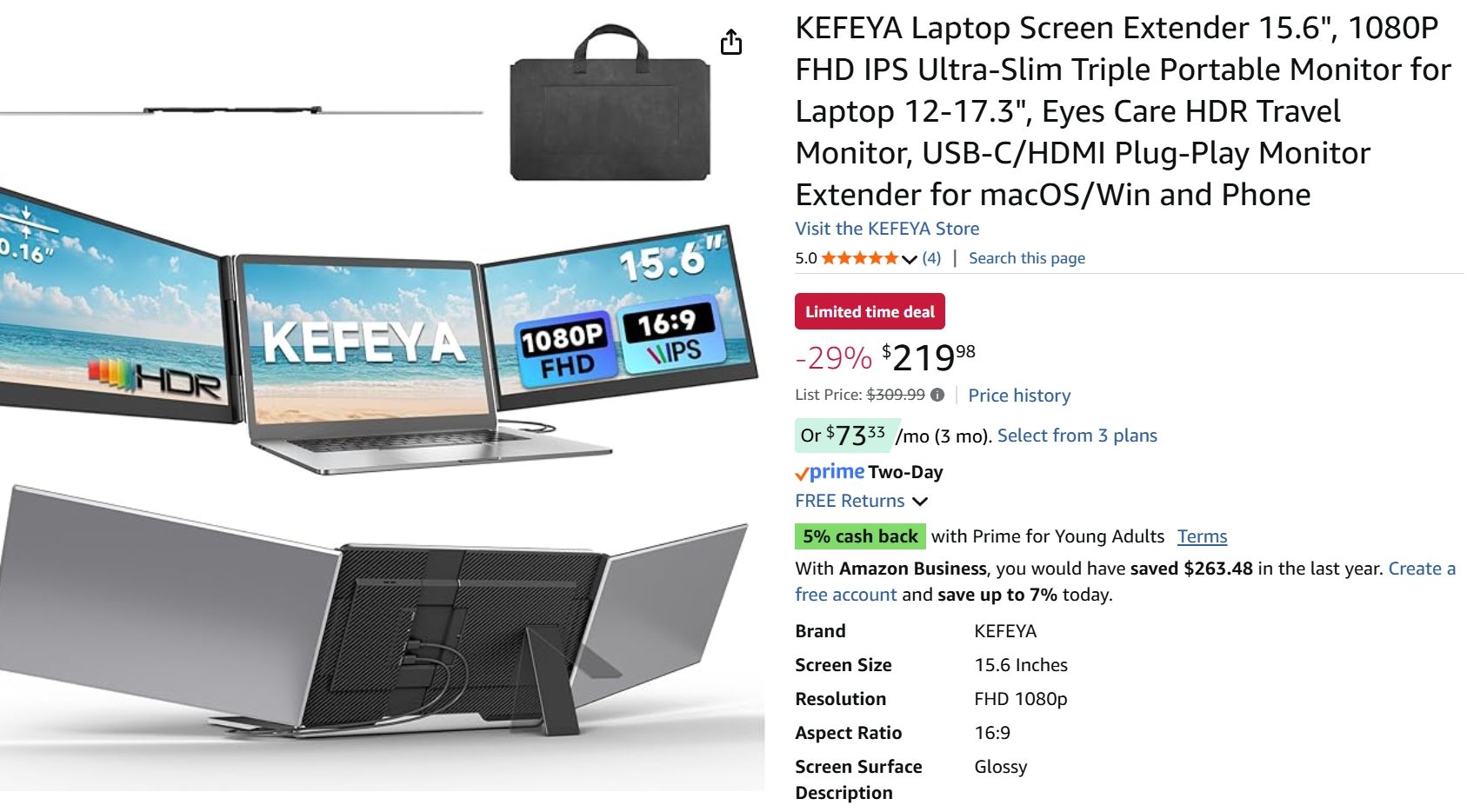Expand the FREE Returns dropdown arrow
This screenshot has height=812, width=1467.
click(920, 502)
